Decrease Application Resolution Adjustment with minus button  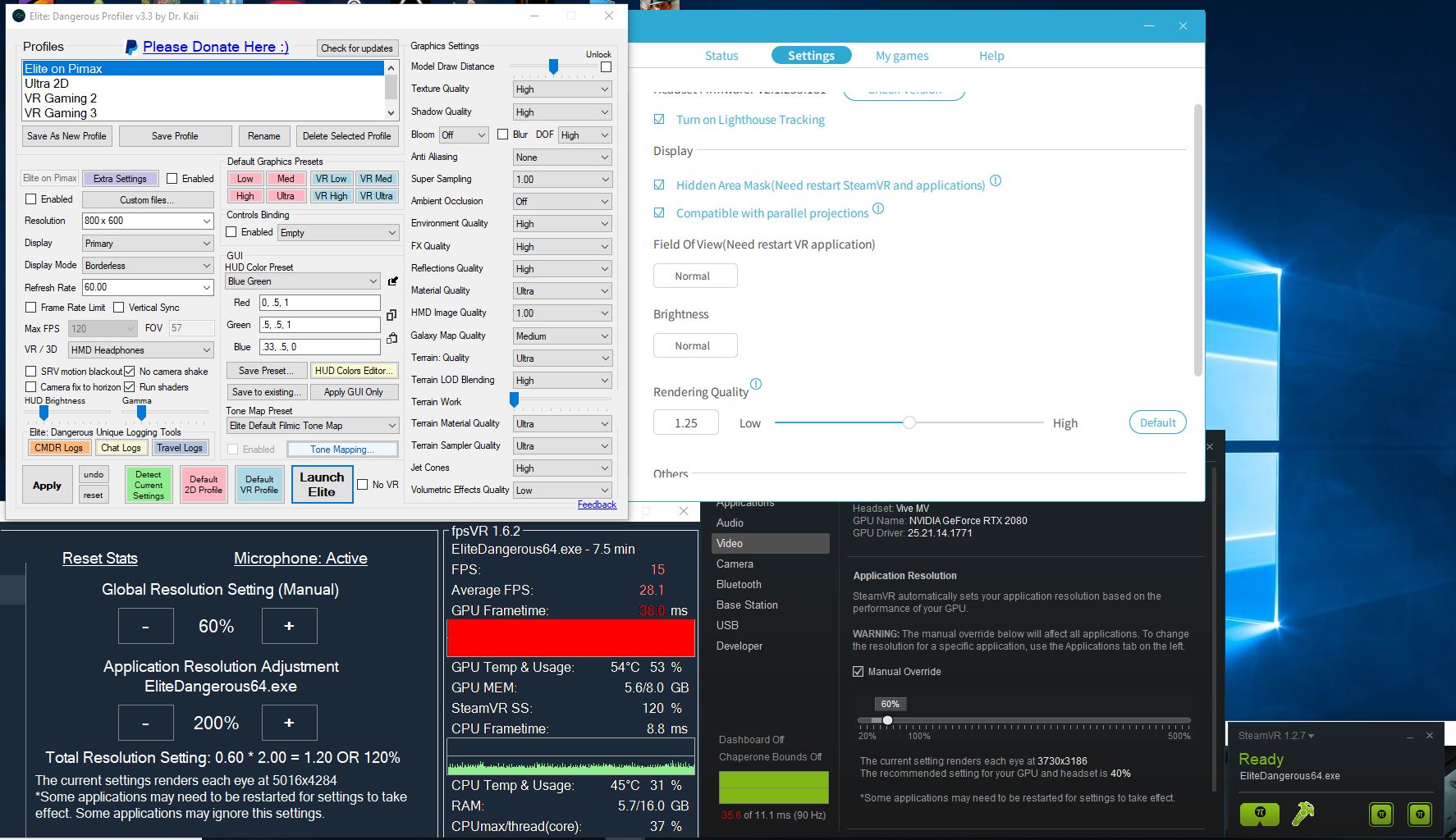[145, 723]
